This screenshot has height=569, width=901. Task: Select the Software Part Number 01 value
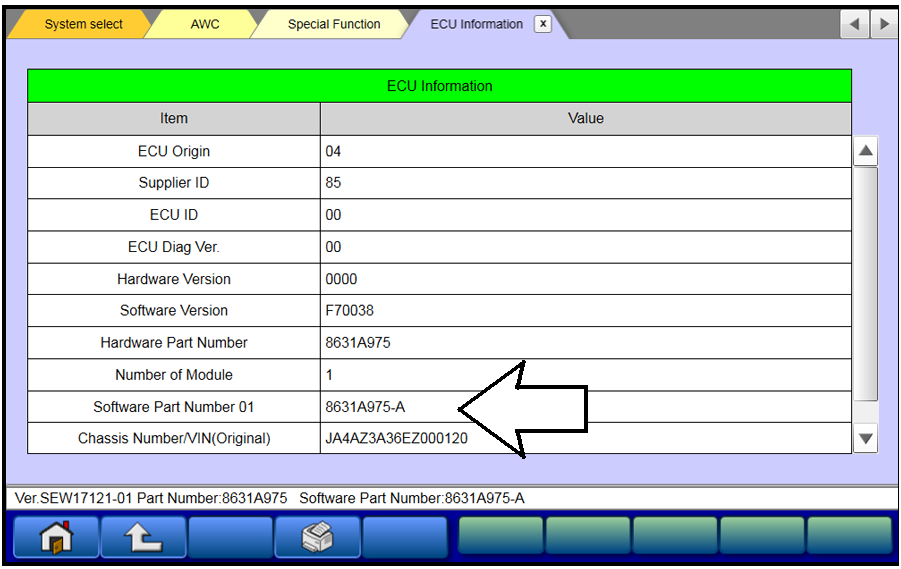click(x=366, y=407)
